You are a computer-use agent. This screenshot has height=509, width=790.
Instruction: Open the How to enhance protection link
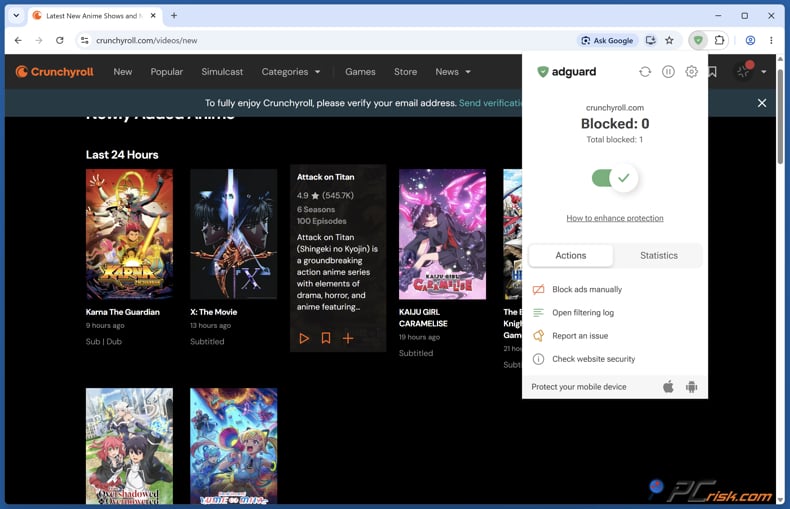[615, 218]
